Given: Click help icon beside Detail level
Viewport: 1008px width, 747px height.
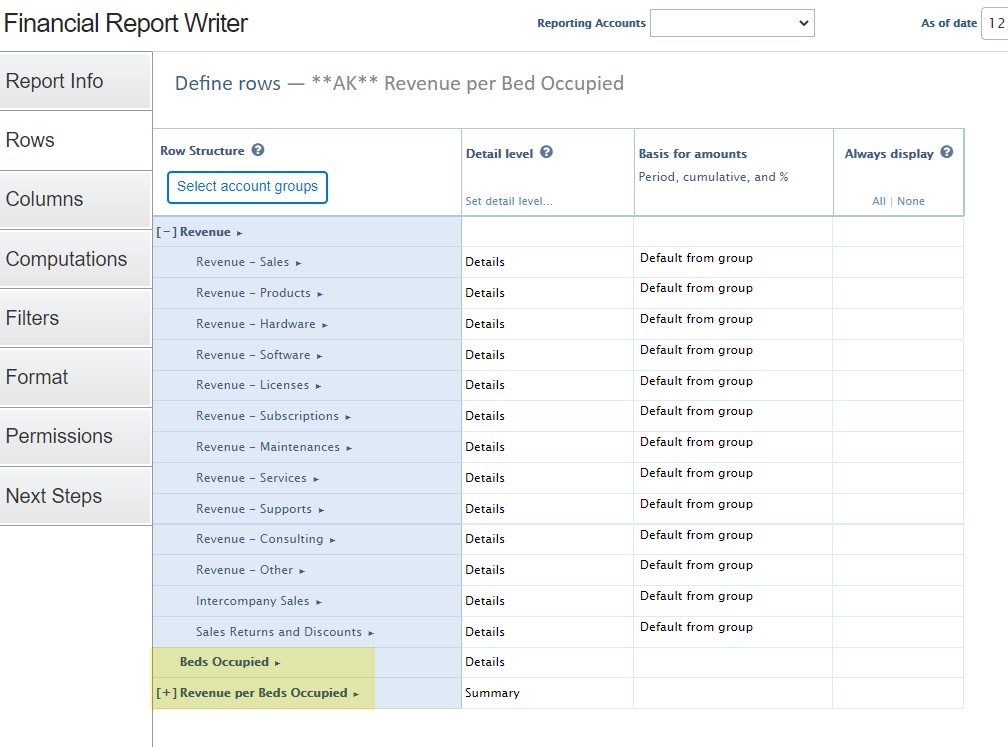Looking at the screenshot, I should (546, 153).
